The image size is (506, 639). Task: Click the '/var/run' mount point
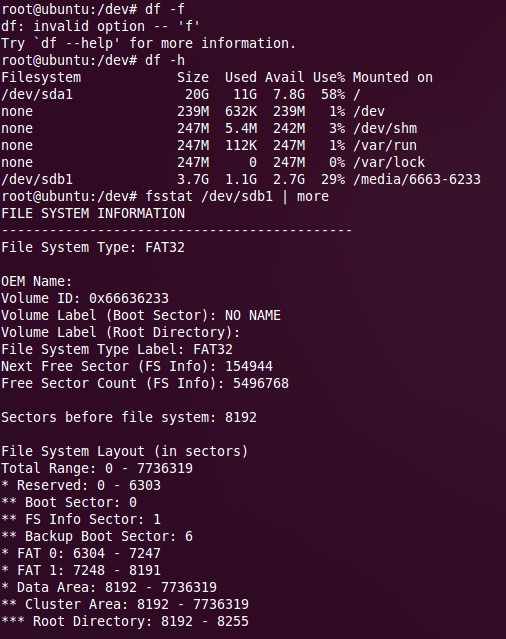click(385, 145)
